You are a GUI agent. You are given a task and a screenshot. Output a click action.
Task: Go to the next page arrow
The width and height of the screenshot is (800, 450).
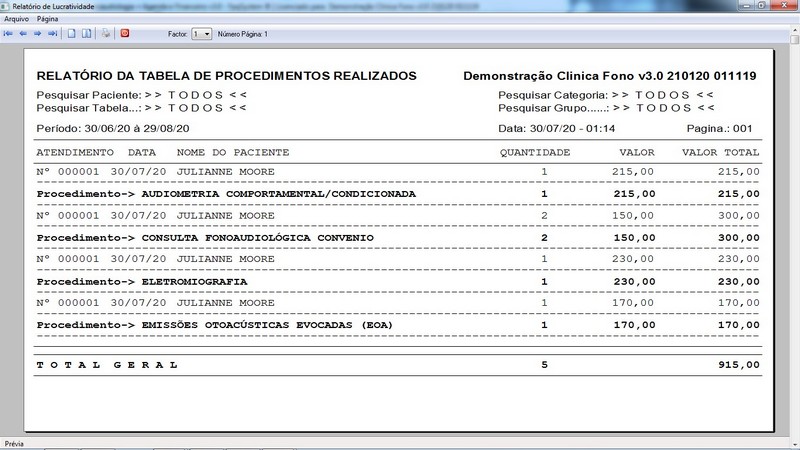click(38, 34)
